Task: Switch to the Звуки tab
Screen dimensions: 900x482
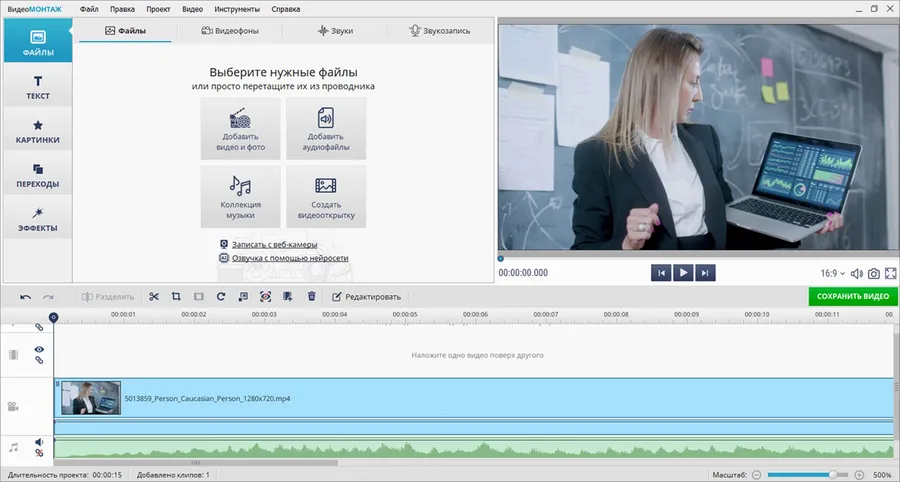Action: pyautogui.click(x=335, y=30)
